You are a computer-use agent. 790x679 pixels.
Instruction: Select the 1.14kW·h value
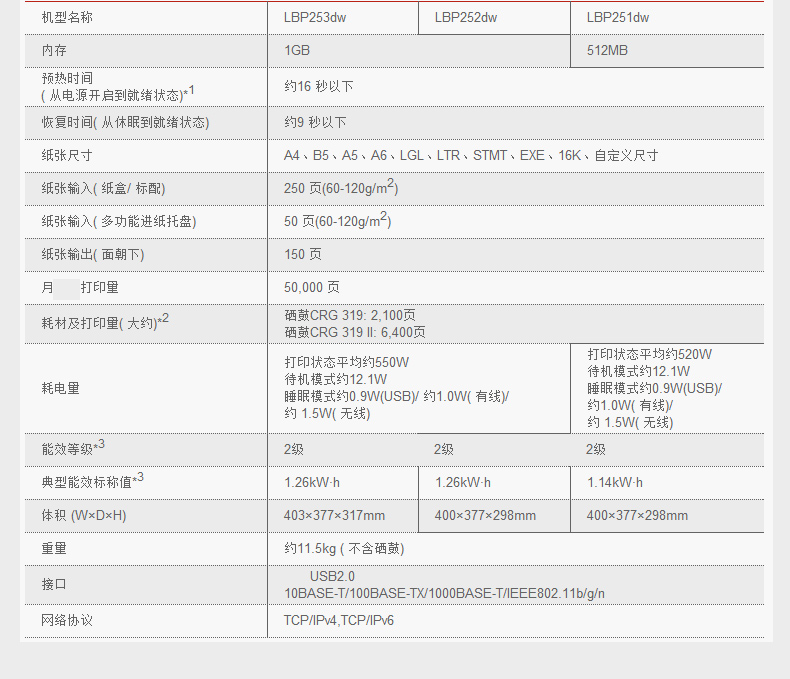pos(615,483)
